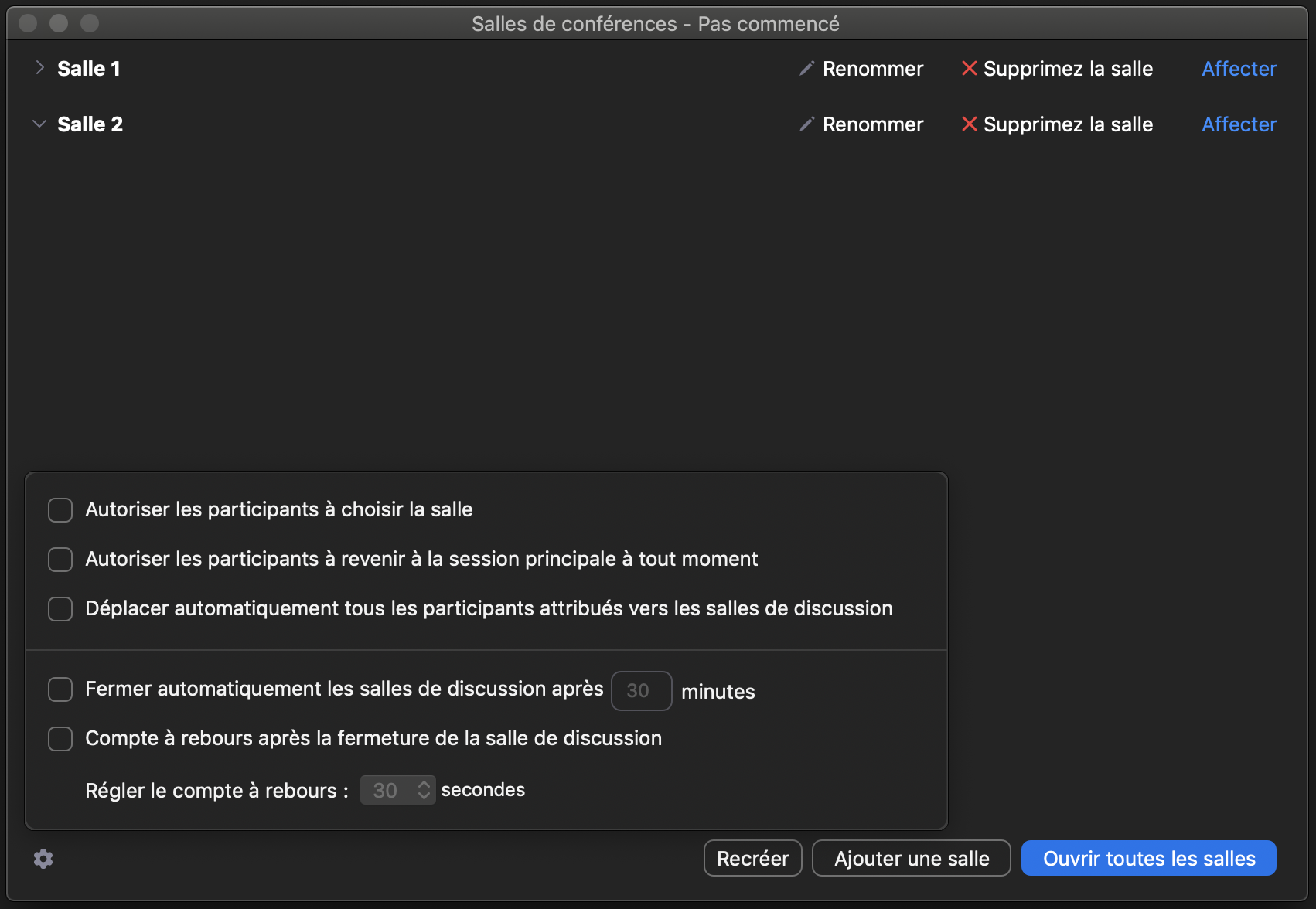The height and width of the screenshot is (909, 1316).
Task: Click Ajouter une salle button
Action: pyautogui.click(x=911, y=859)
